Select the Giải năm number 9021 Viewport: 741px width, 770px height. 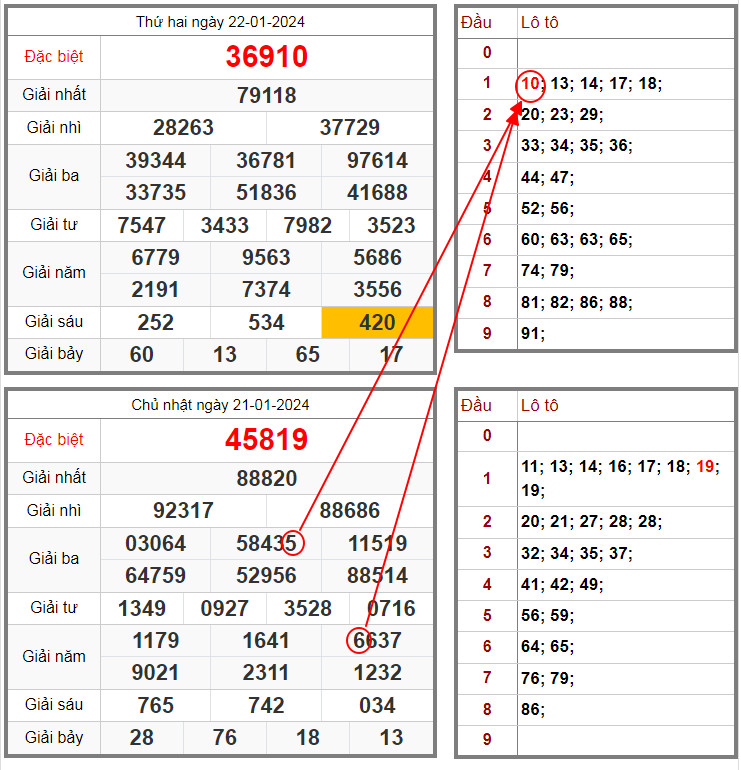point(155,672)
